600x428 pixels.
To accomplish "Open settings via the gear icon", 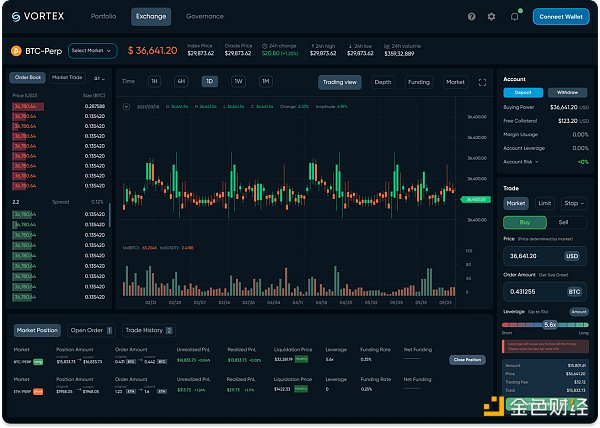I will pos(491,17).
